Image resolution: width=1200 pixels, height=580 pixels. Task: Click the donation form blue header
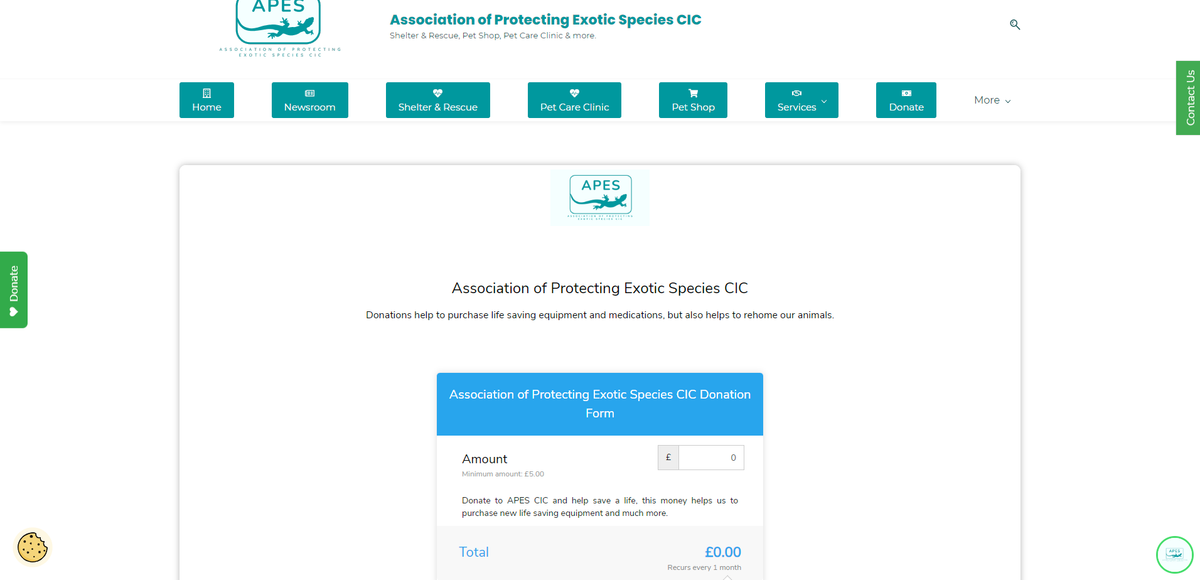click(600, 404)
